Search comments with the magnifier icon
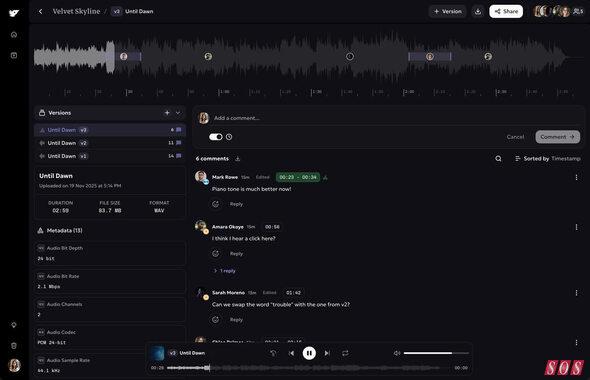Screen dimensions: 590x380 (498, 159)
